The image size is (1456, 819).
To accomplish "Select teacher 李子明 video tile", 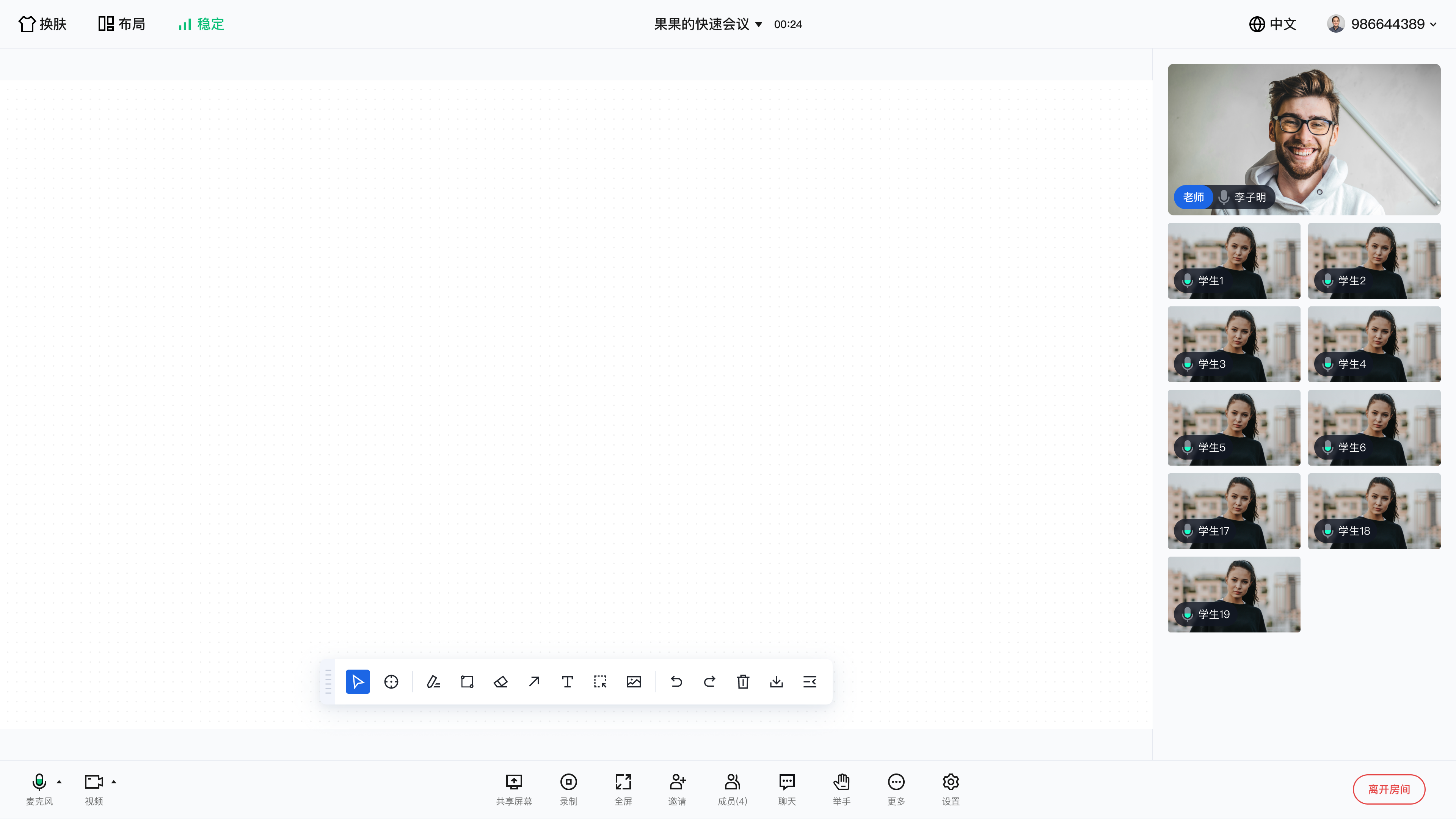I will pyautogui.click(x=1304, y=139).
